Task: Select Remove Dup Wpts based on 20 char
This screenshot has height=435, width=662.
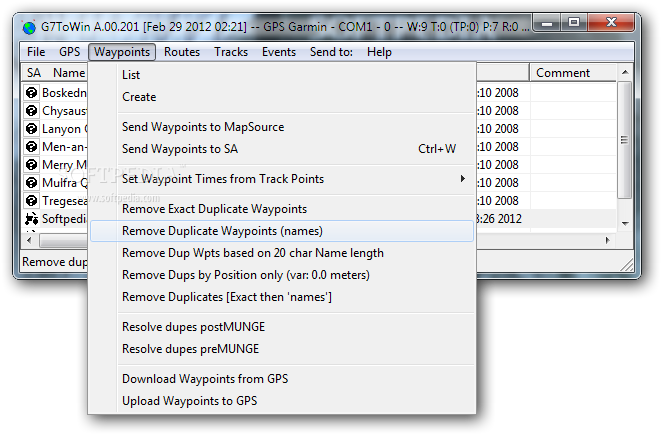Action: coord(282,253)
